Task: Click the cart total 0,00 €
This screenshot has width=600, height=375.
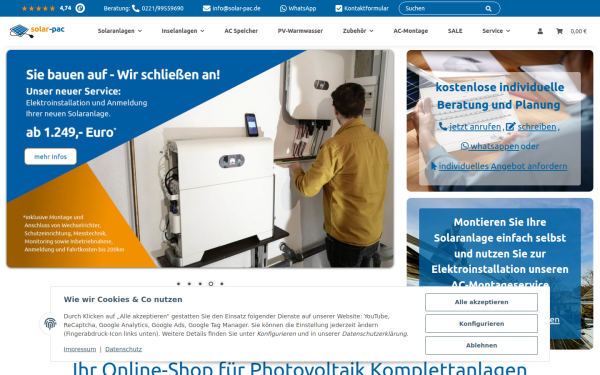Action: 578,31
